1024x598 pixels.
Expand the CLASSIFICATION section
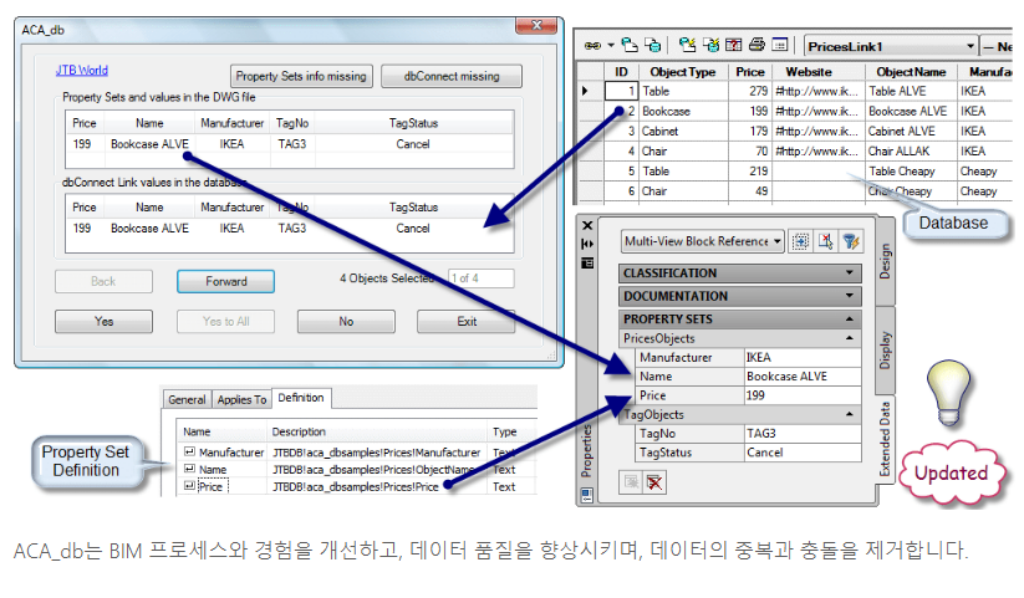(x=850, y=273)
